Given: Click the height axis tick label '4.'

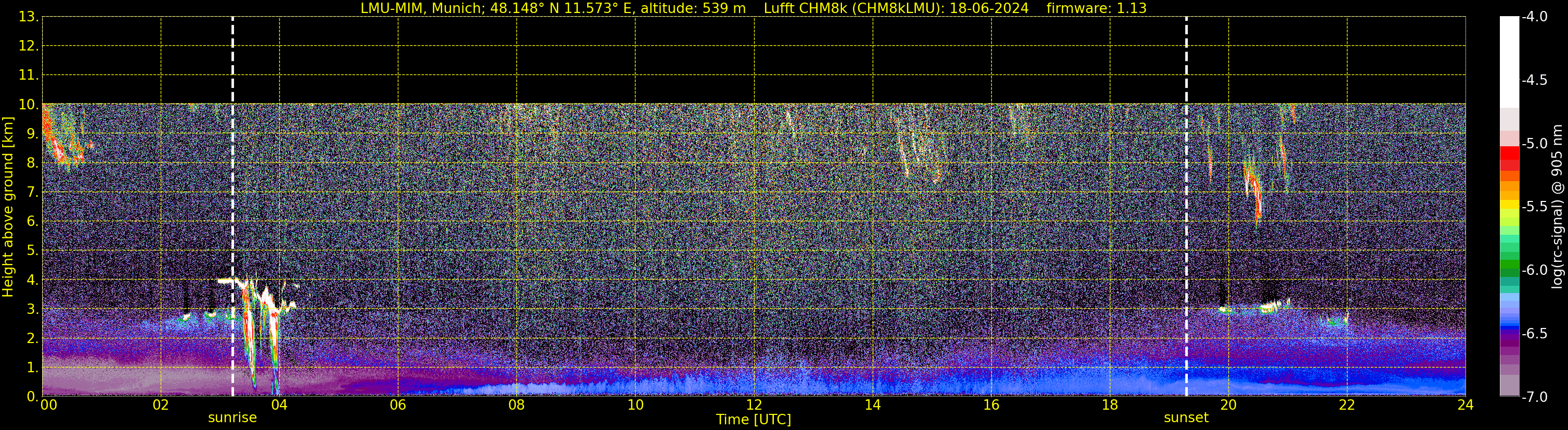Looking at the screenshot, I should point(33,280).
